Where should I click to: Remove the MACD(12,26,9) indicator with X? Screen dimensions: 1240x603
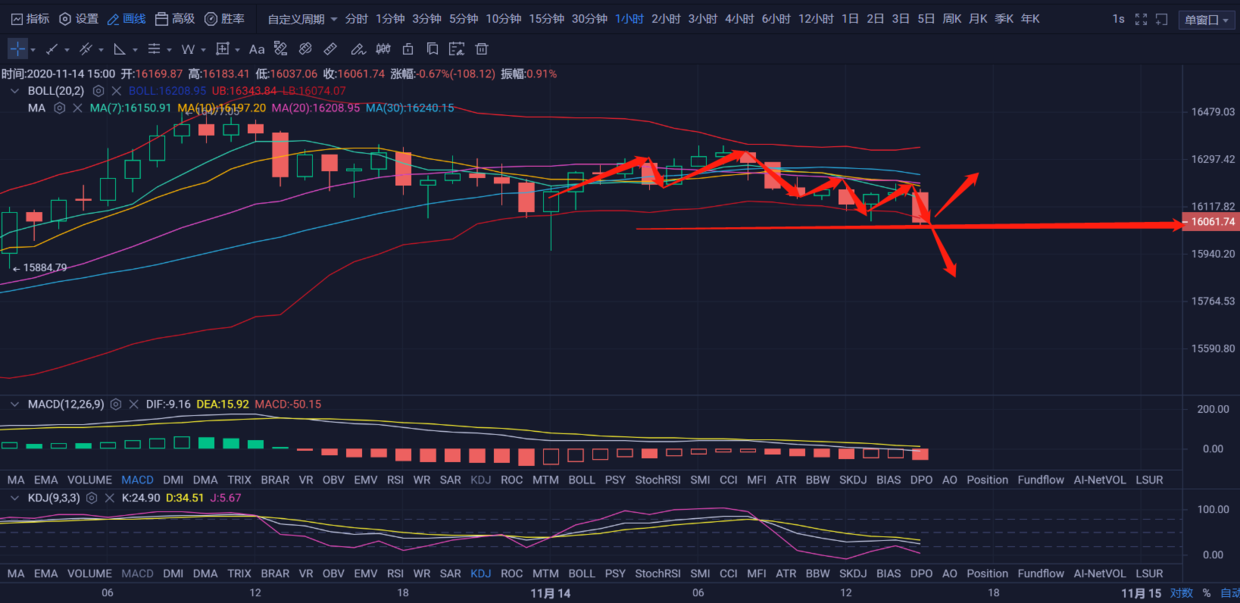tap(133, 405)
